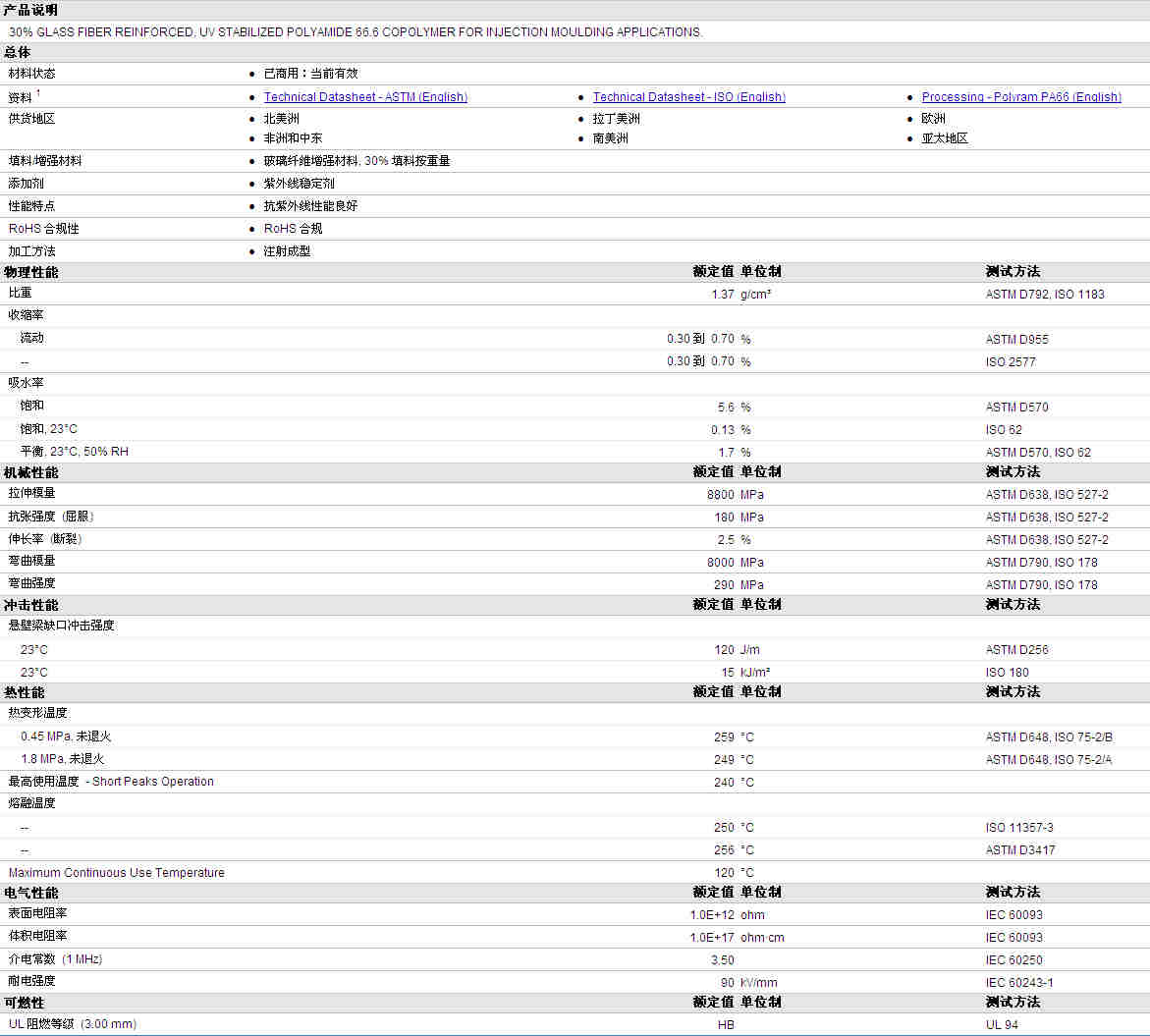Screen dimensions: 1150x1036
Task: Open Processing - Polyram PA66 (English) link
Action: (x=1020, y=97)
